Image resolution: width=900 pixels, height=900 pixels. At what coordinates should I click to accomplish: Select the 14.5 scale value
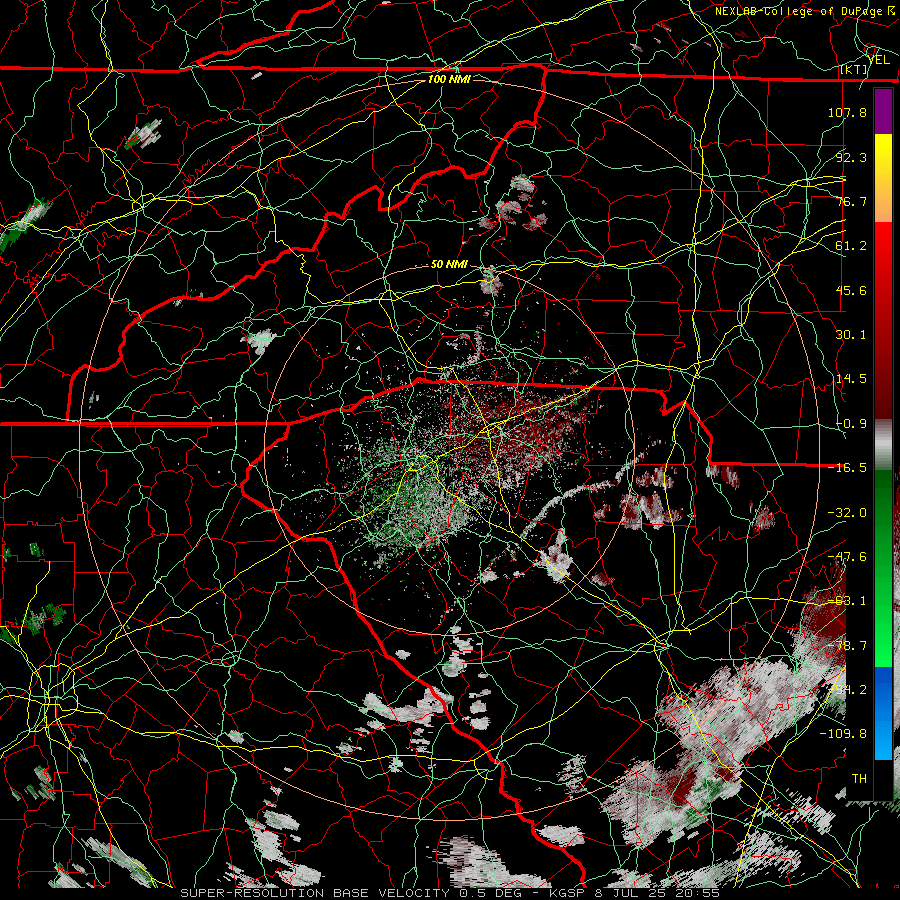[x=851, y=379]
